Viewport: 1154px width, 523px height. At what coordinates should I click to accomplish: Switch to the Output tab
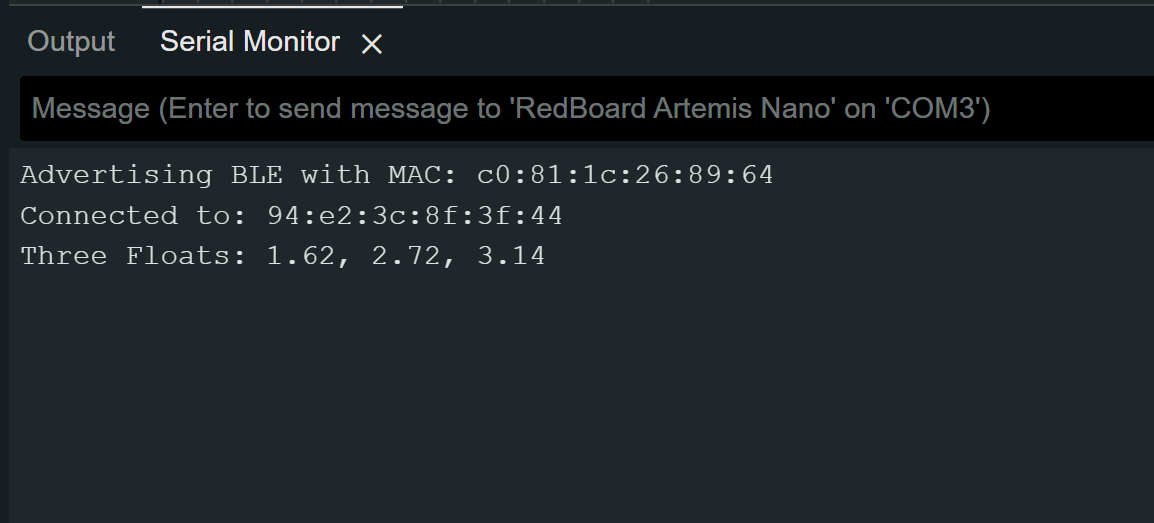pos(71,42)
